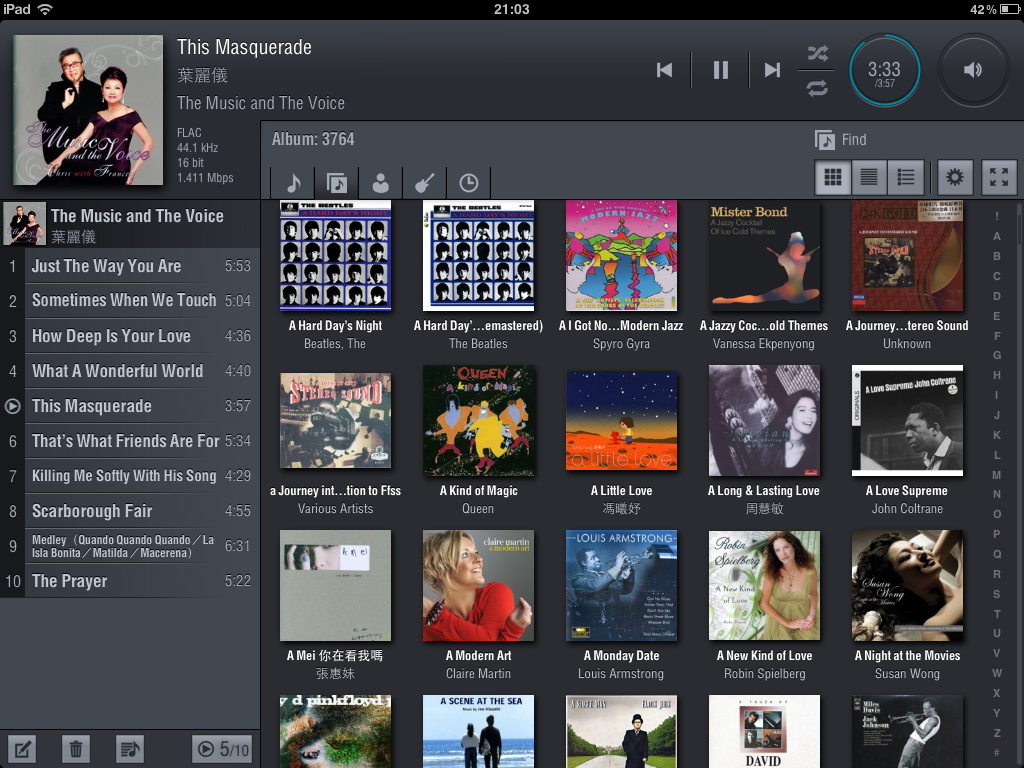Switch to the Albums tab
1024x768 pixels.
337,183
